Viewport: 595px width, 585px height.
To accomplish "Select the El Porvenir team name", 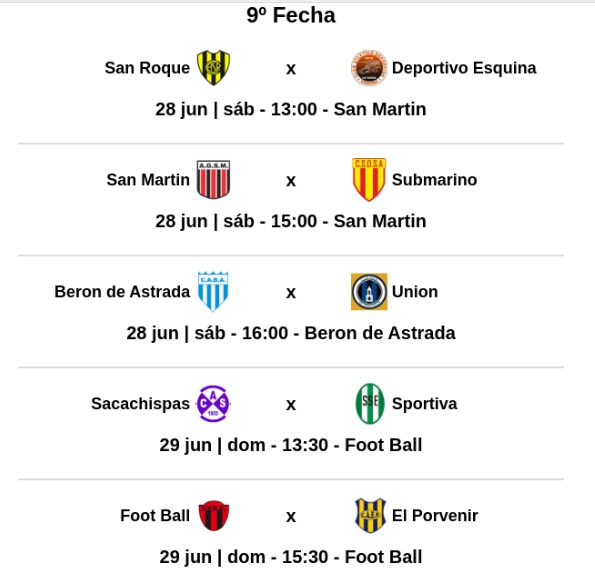I will point(435,515).
